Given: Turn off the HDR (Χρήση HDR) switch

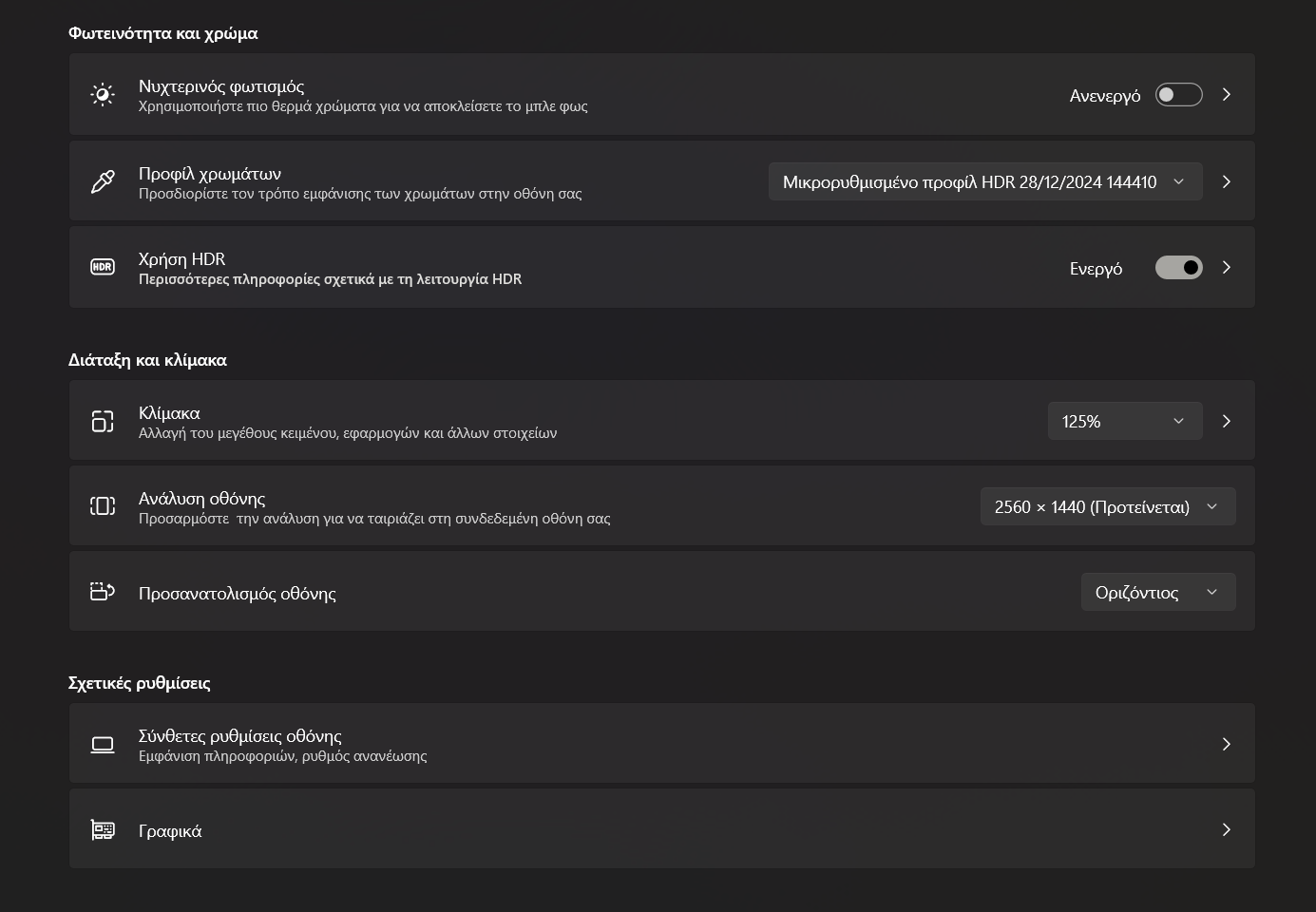Looking at the screenshot, I should (x=1178, y=268).
